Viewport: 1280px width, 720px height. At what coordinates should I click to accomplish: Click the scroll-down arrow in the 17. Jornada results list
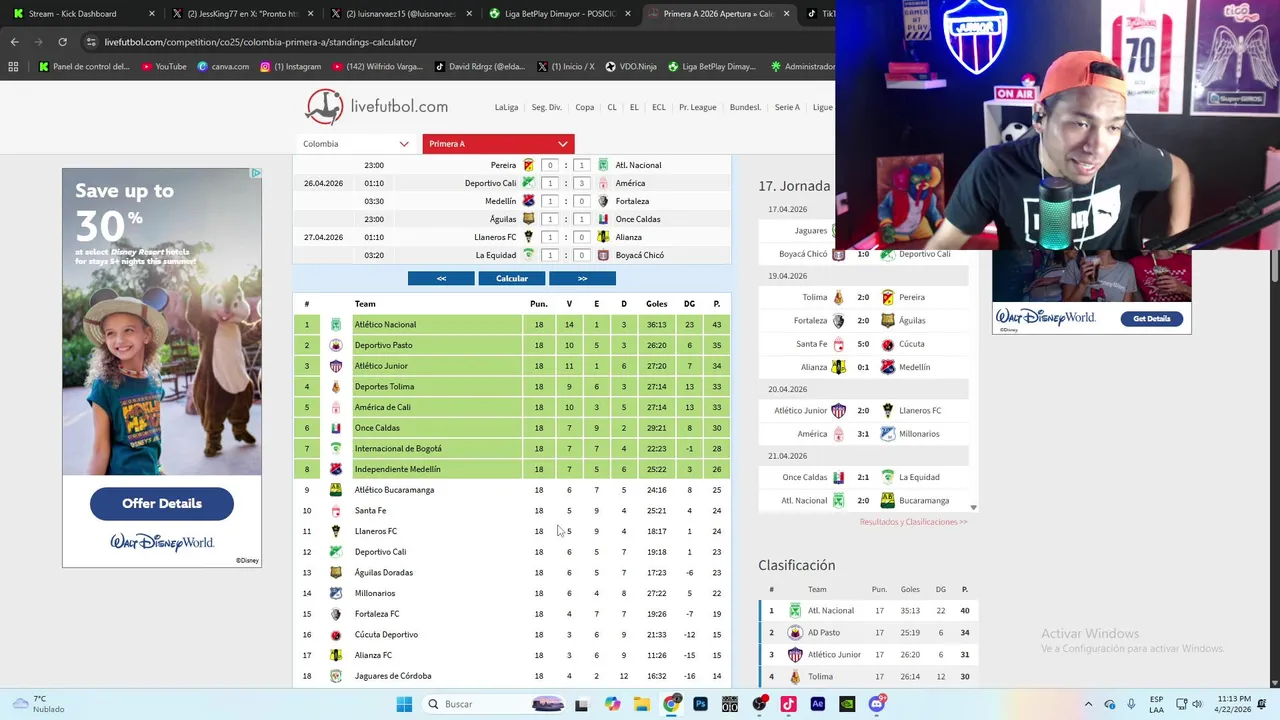tap(973, 508)
